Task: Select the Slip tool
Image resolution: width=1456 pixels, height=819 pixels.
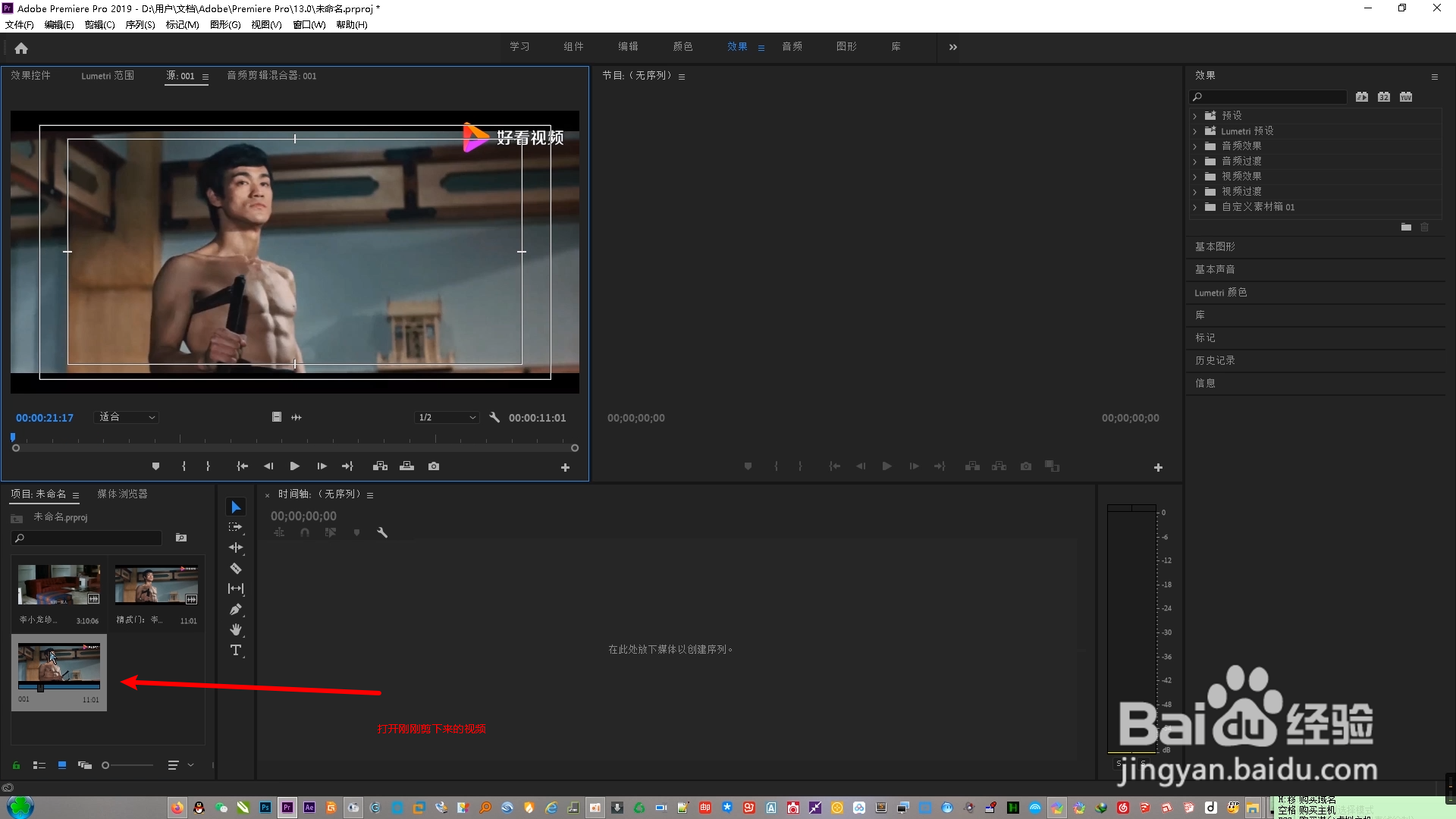Action: [236, 588]
